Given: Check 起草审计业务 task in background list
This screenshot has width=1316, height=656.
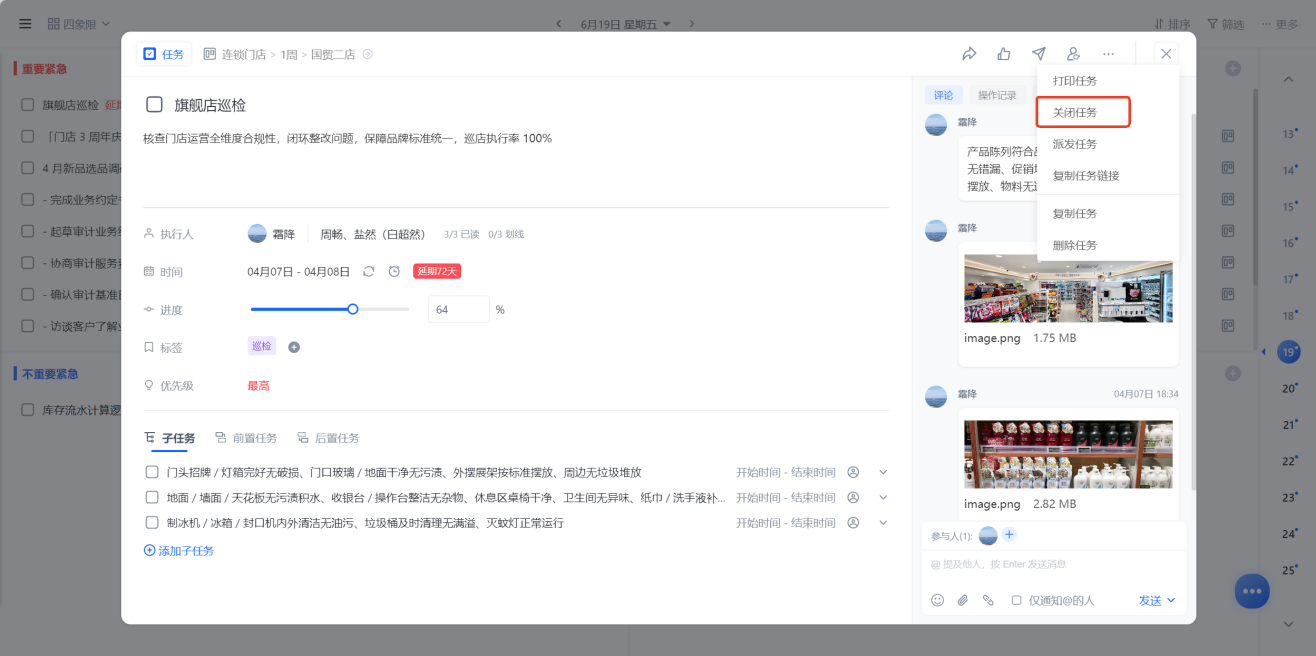Looking at the screenshot, I should click(x=27, y=232).
